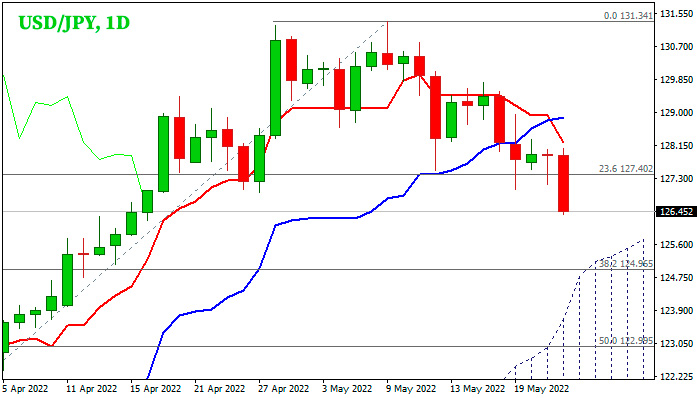
Task: Click the 131.550 price axis value
Action: click(677, 14)
